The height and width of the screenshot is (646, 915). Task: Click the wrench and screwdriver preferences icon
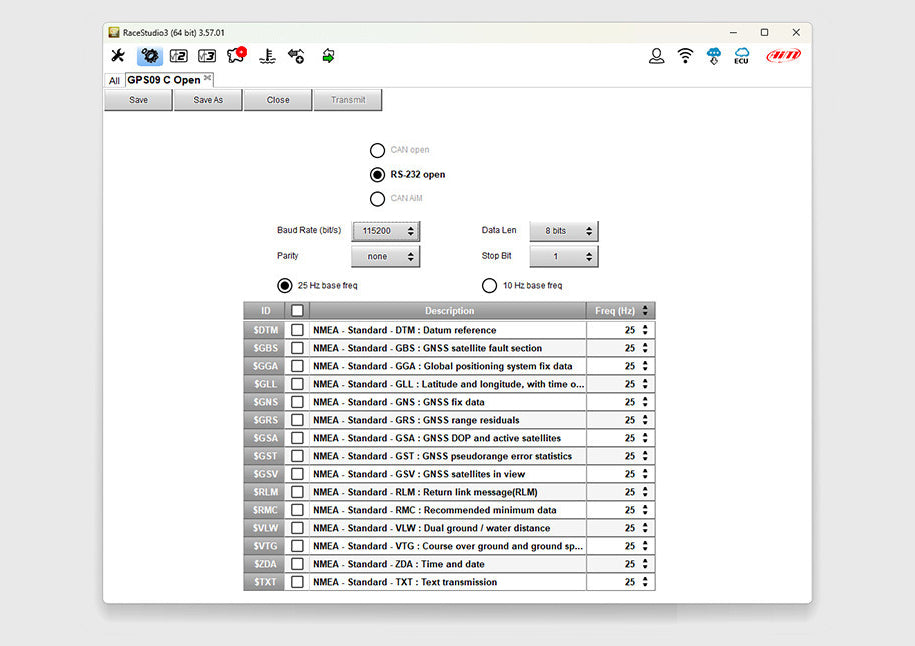pos(118,56)
